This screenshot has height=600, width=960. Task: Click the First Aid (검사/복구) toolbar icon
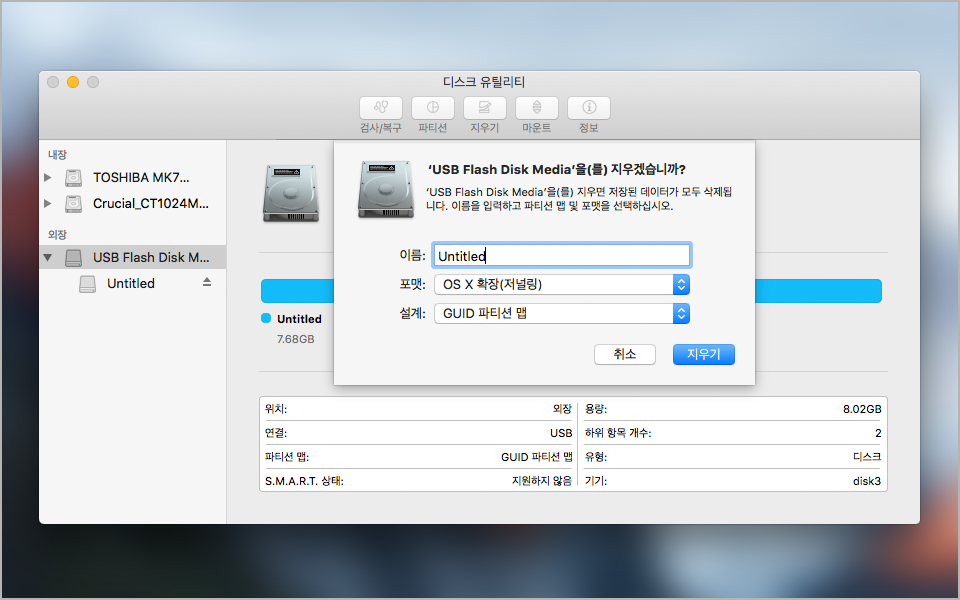click(x=380, y=108)
